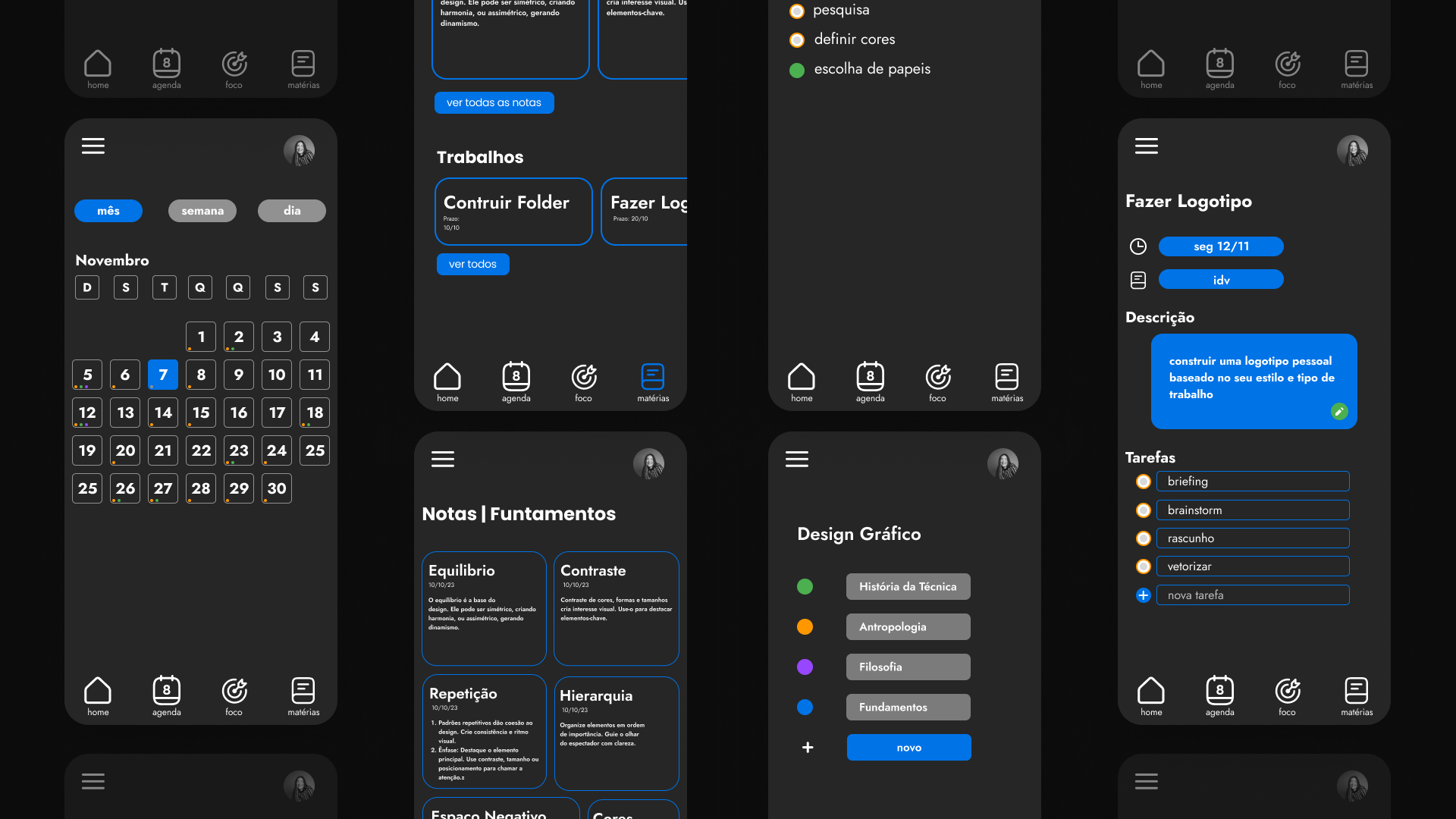Click the clock icon beside seg 12/11

click(x=1138, y=246)
